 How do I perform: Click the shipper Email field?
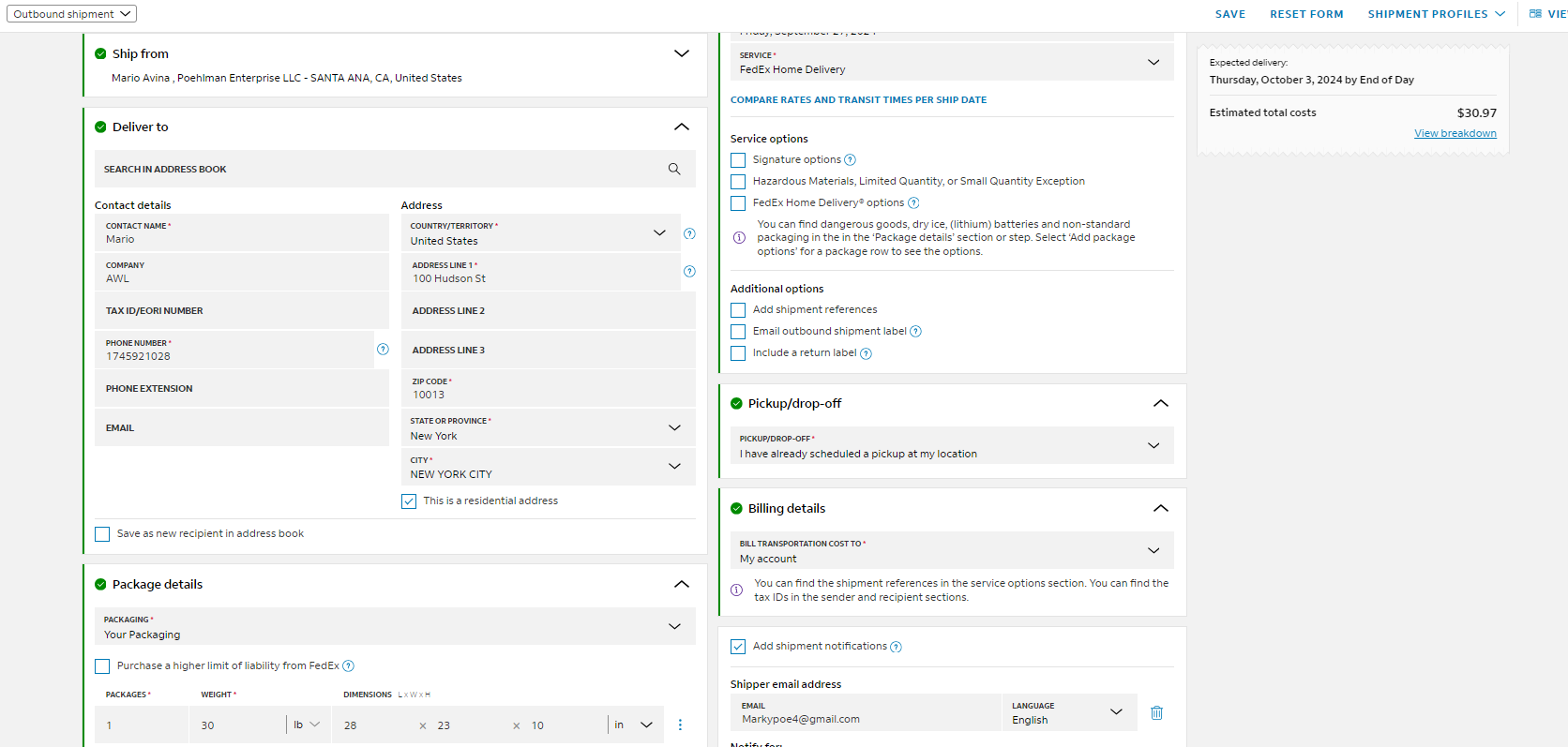pyautogui.click(x=866, y=712)
